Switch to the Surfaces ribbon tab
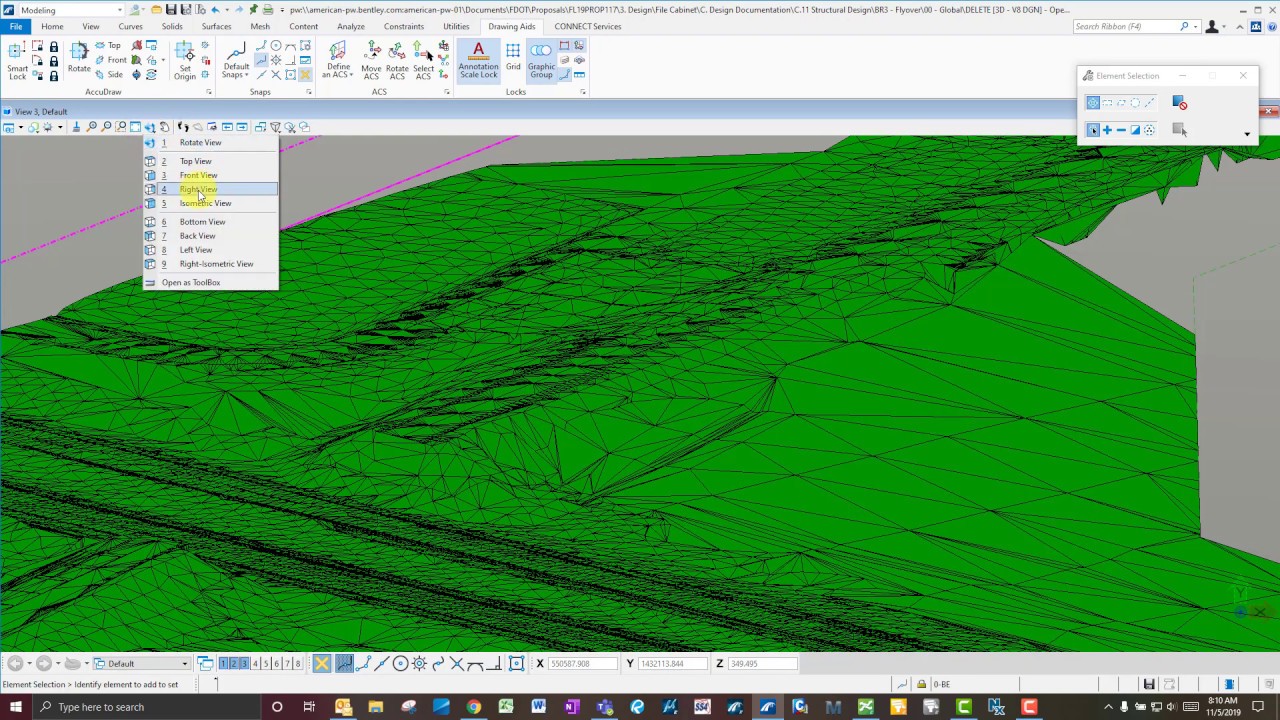Screen dimensions: 1280x720 pyautogui.click(x=216, y=26)
